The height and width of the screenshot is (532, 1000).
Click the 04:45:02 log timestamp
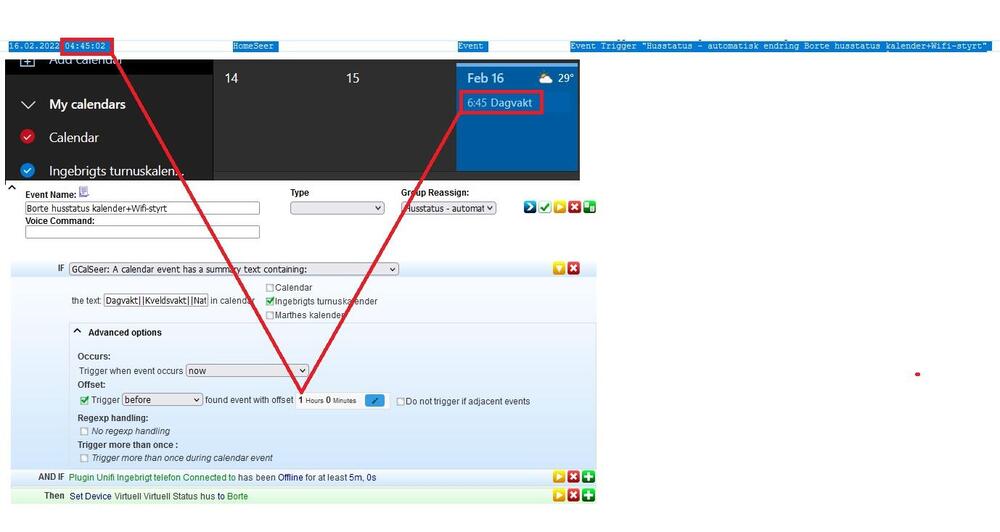pyautogui.click(x=85, y=46)
